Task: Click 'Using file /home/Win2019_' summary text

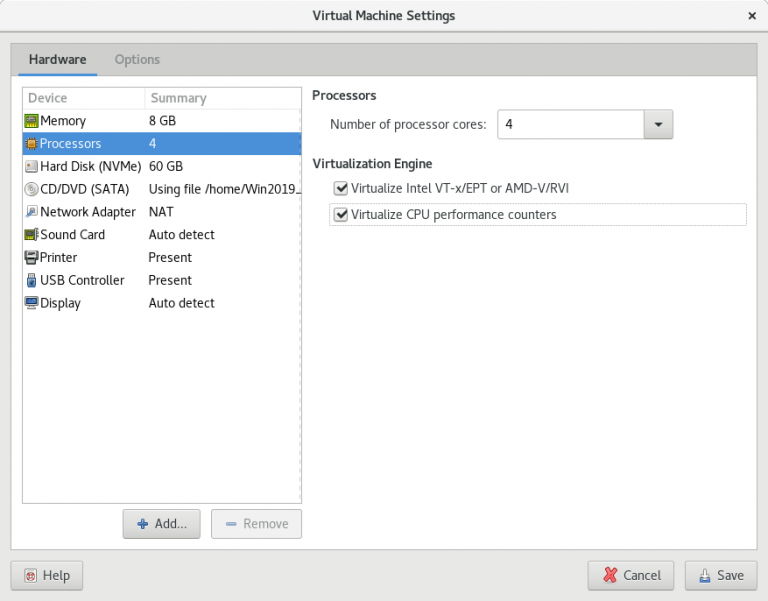Action: 224,189
